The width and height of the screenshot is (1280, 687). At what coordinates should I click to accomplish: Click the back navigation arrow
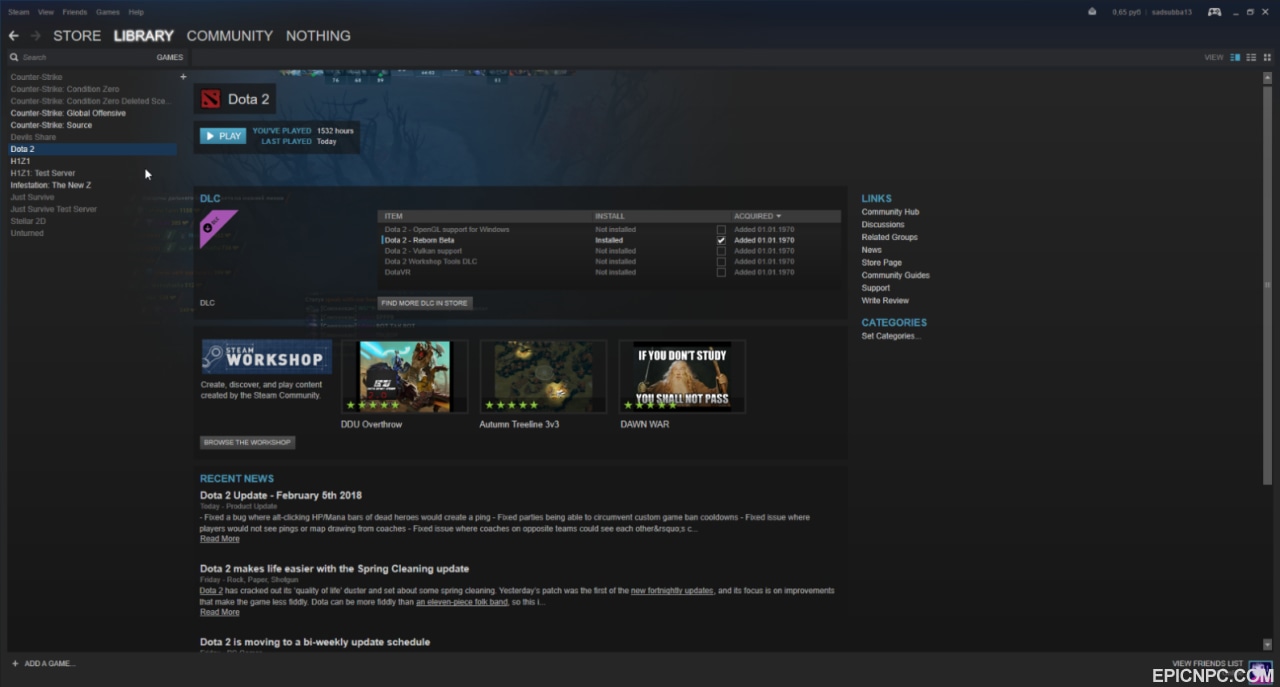(x=14, y=36)
